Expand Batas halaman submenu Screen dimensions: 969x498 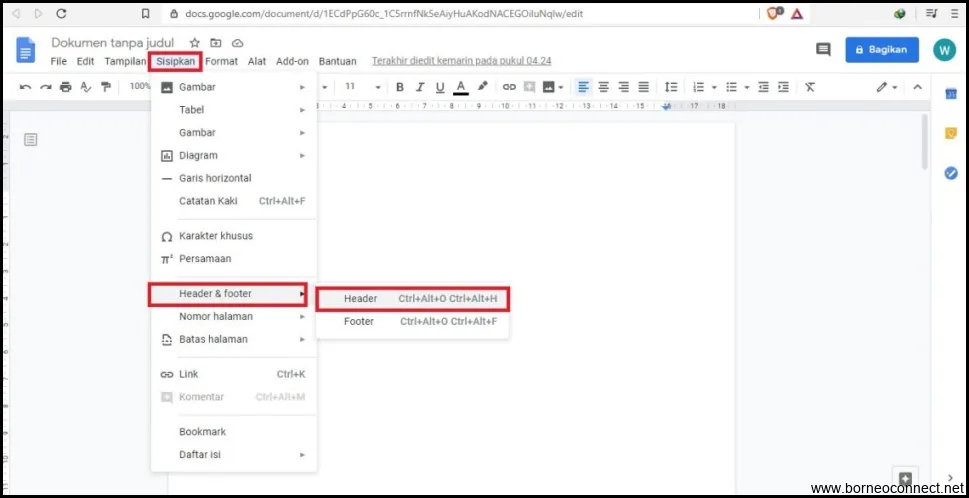(234, 339)
